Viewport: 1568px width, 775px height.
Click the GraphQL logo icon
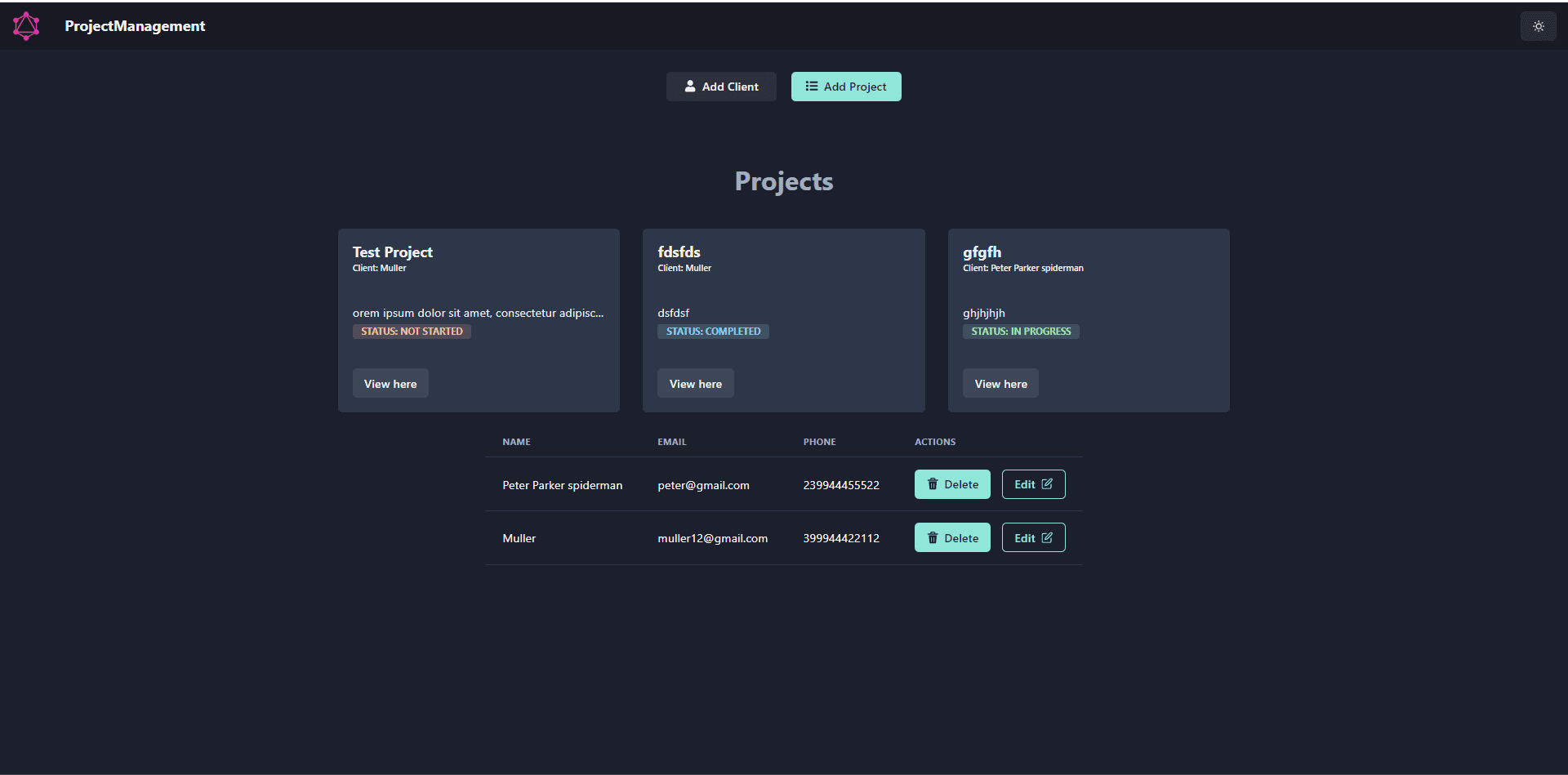(x=25, y=25)
